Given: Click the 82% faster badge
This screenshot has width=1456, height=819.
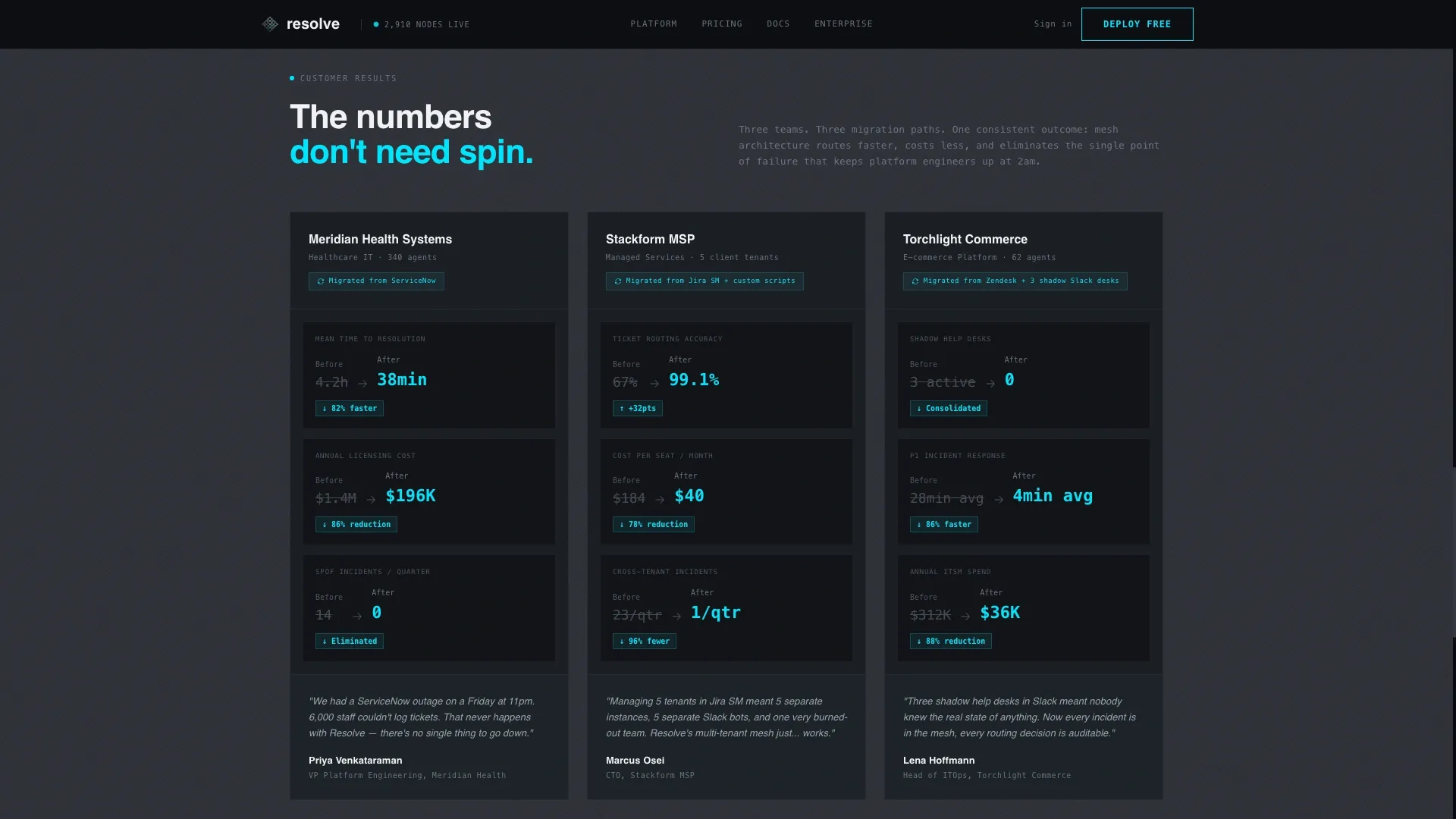Looking at the screenshot, I should [x=350, y=409].
